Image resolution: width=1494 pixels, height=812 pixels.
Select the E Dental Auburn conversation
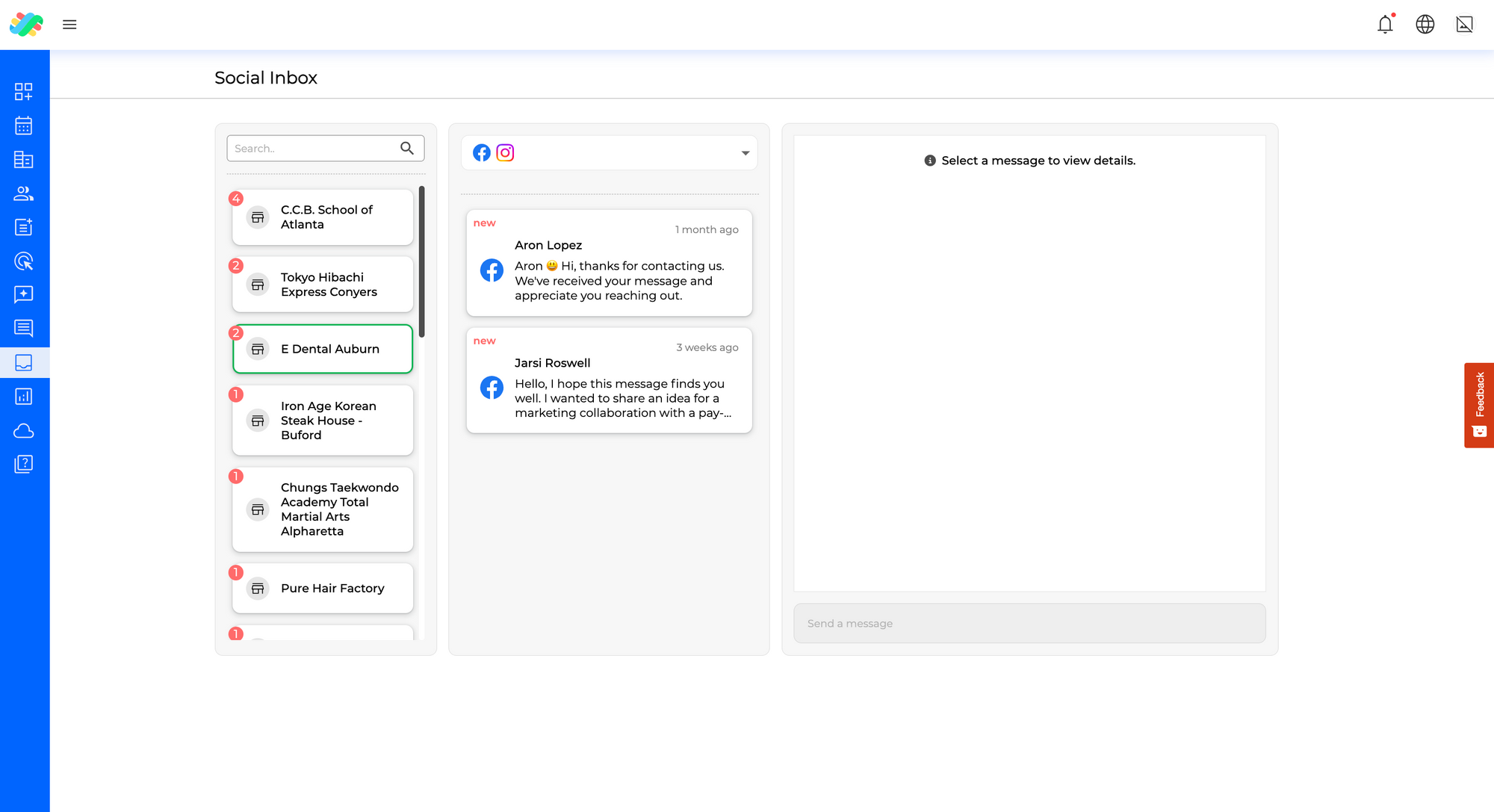322,349
